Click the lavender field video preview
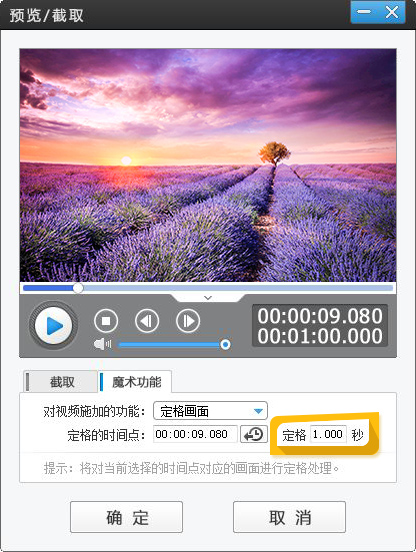The width and height of the screenshot is (416, 552). pos(208,165)
